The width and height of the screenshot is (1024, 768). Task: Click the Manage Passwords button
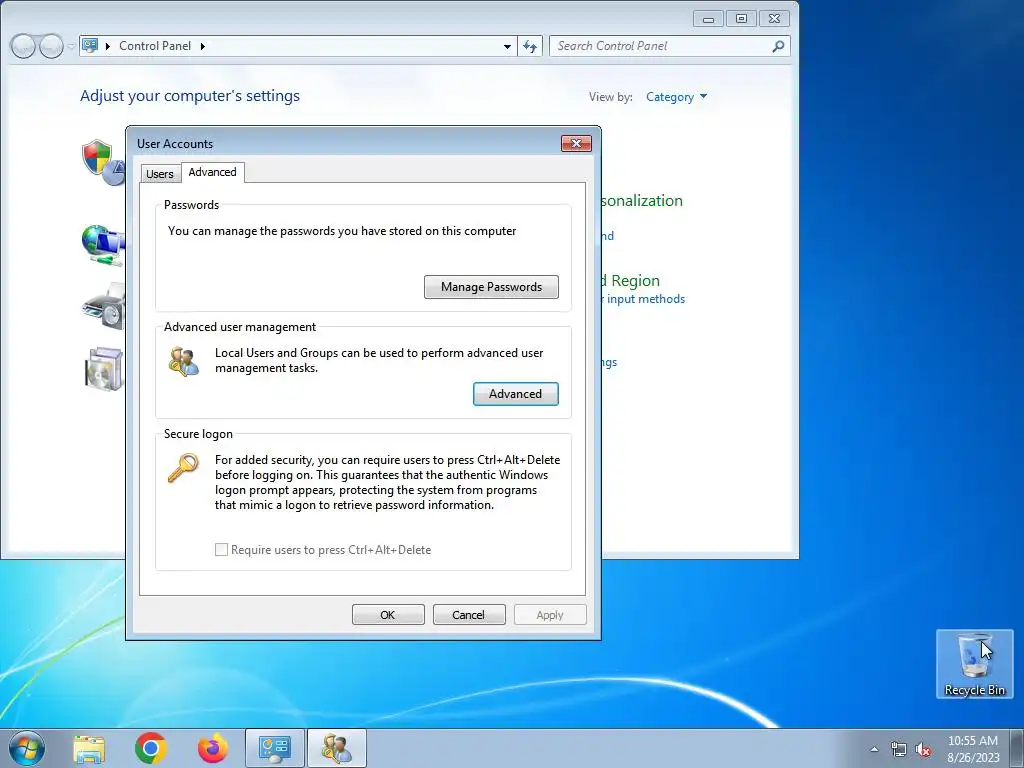tap(491, 287)
